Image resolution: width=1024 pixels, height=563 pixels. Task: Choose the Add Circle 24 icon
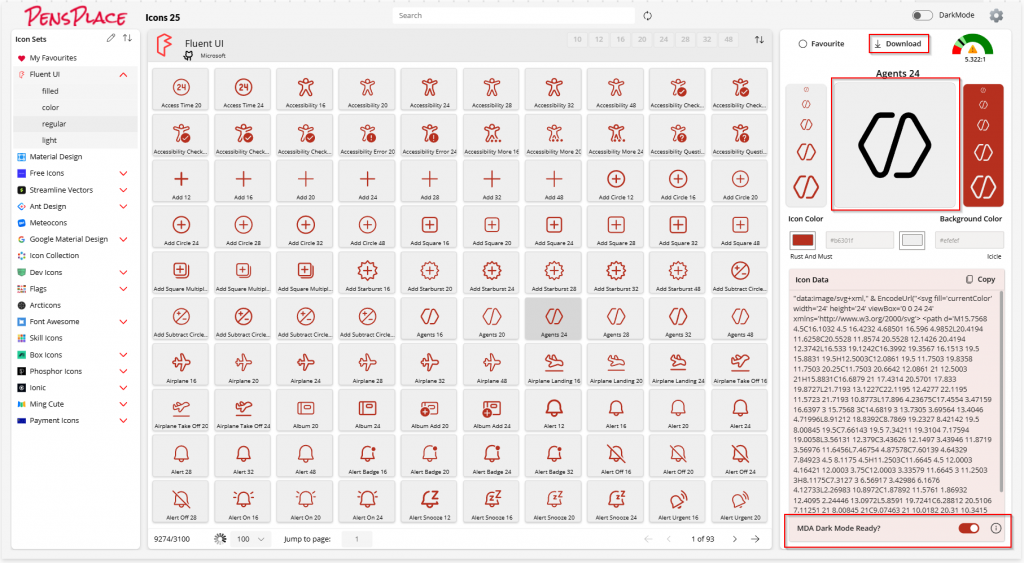(x=181, y=227)
